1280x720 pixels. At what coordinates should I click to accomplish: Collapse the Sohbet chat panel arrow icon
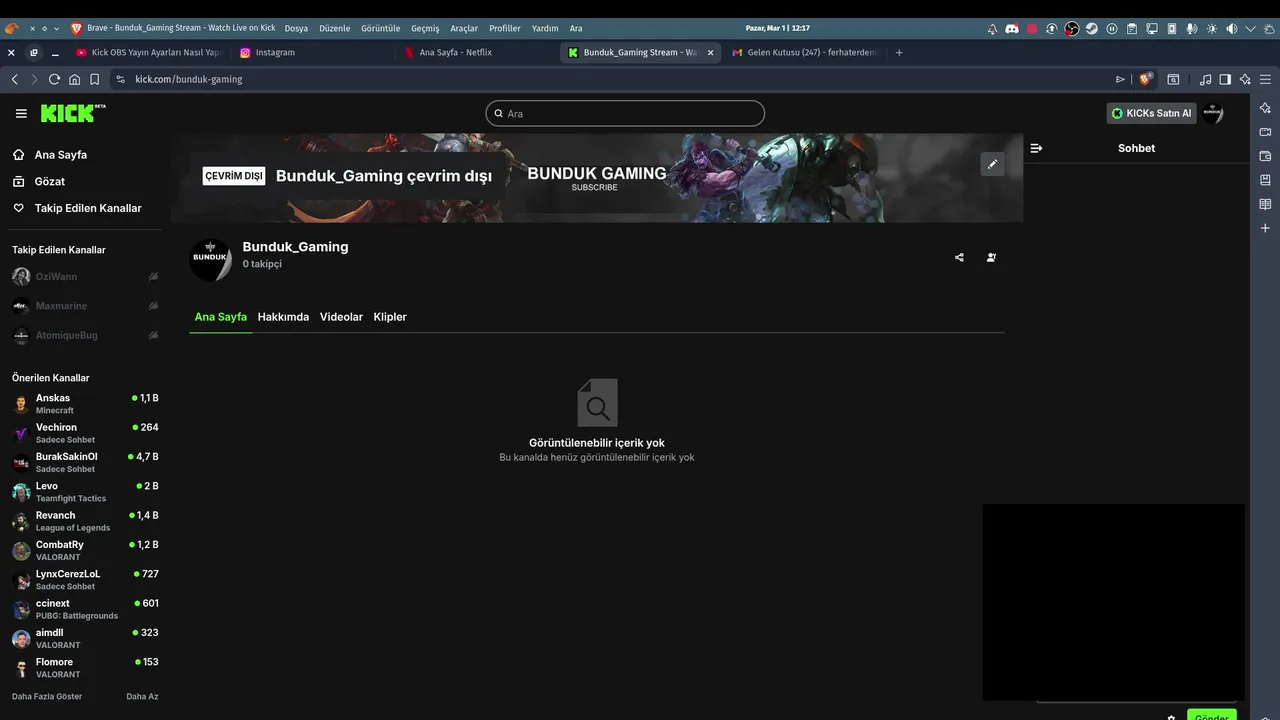click(x=1036, y=148)
